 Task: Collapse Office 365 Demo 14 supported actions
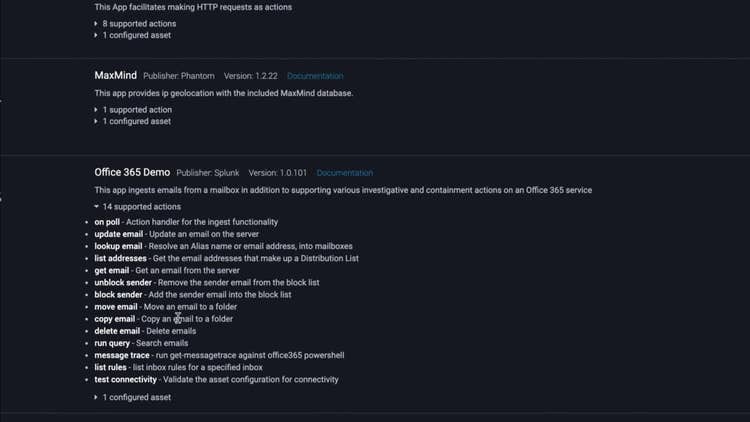pos(141,207)
